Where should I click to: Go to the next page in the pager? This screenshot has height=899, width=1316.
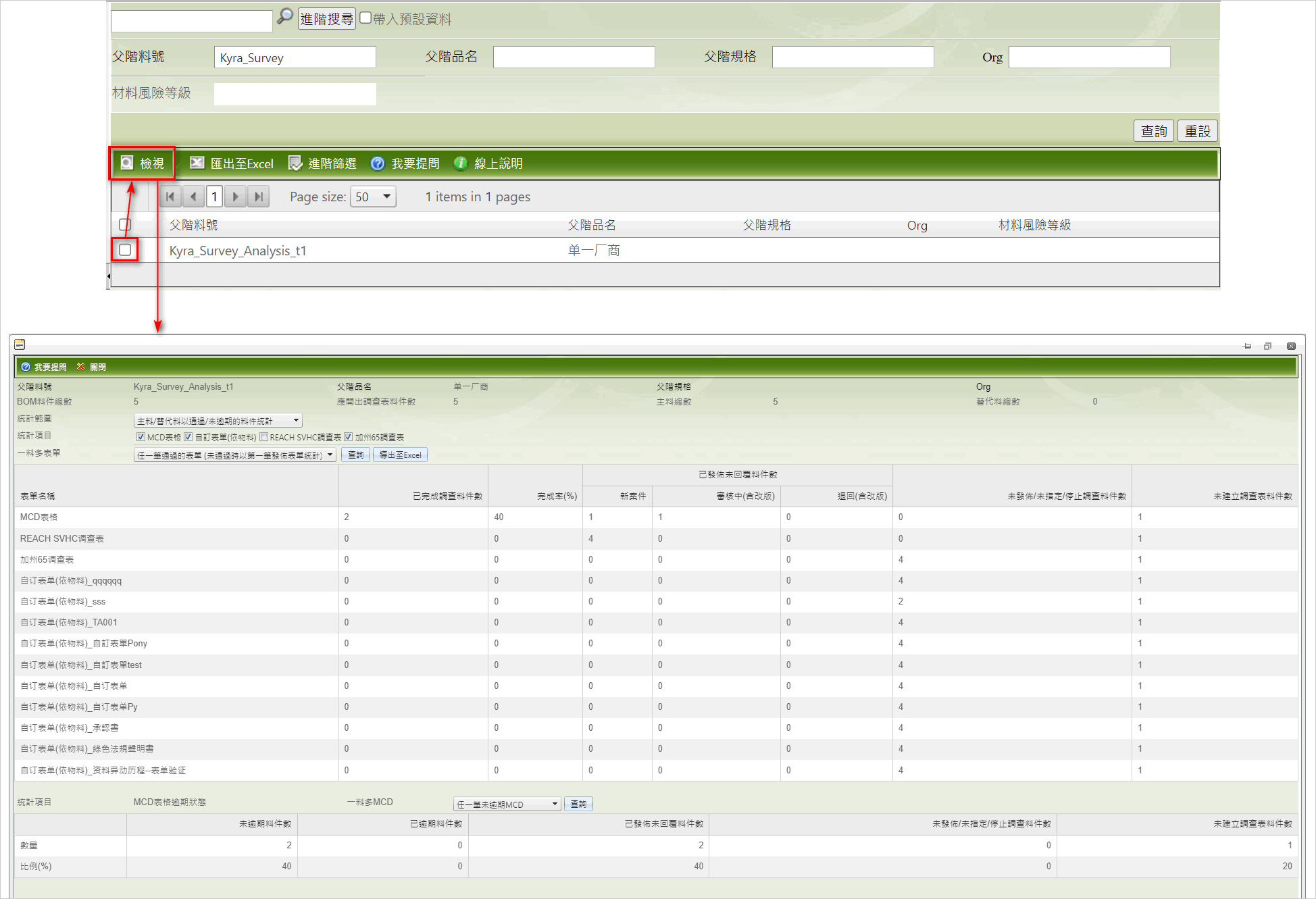(x=236, y=197)
